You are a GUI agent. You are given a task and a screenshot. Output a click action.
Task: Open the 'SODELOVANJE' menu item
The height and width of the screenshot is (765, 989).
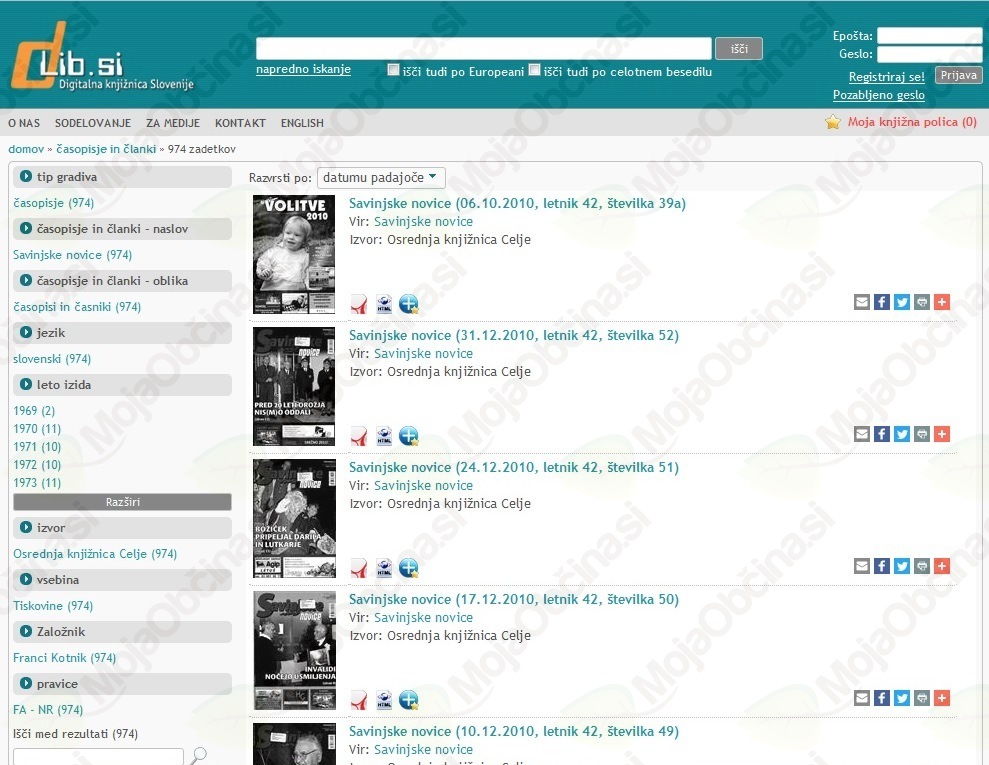(93, 123)
